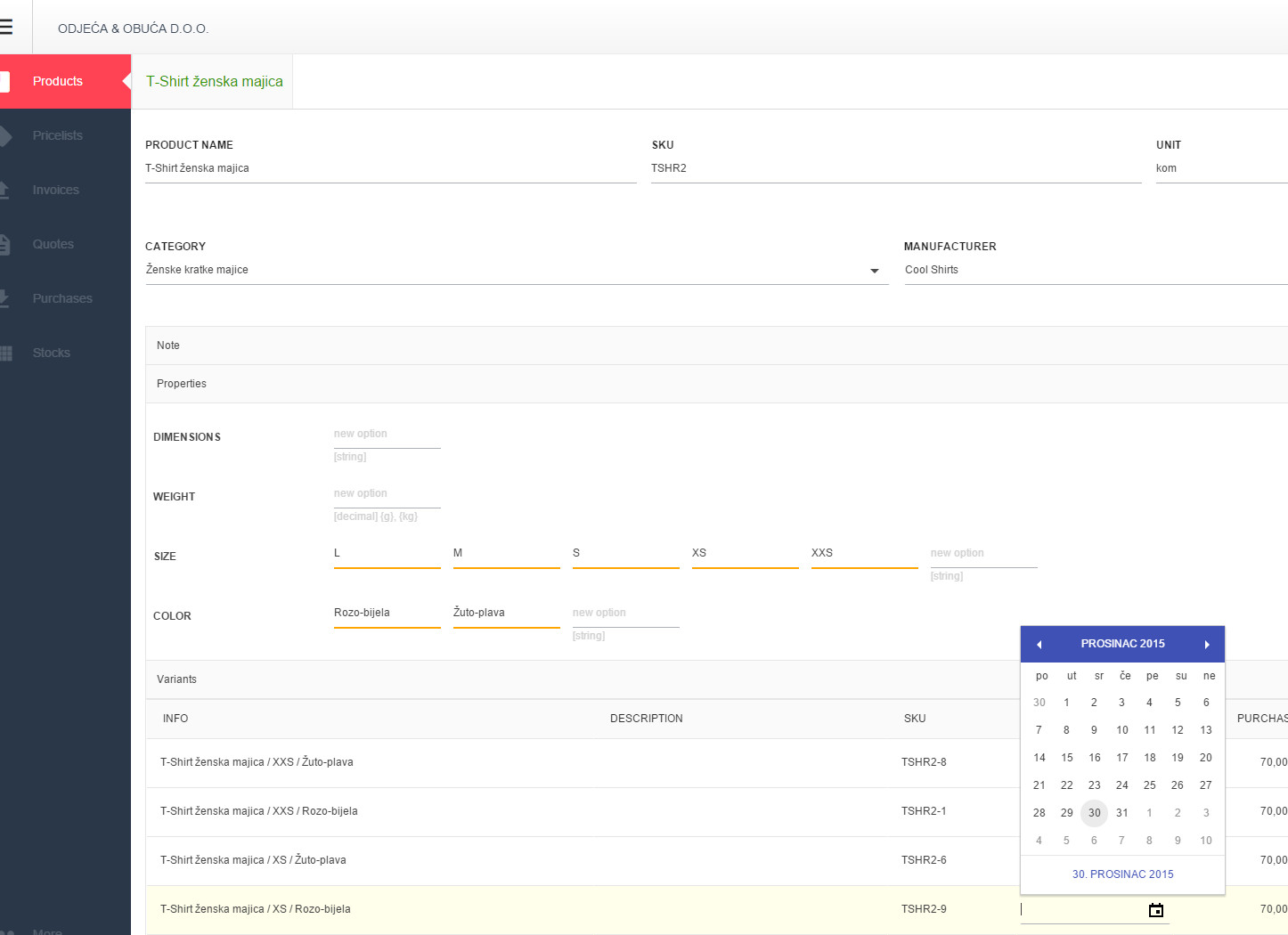1288x935 pixels.
Task: Go to next month in calendar
Action: (x=1207, y=644)
